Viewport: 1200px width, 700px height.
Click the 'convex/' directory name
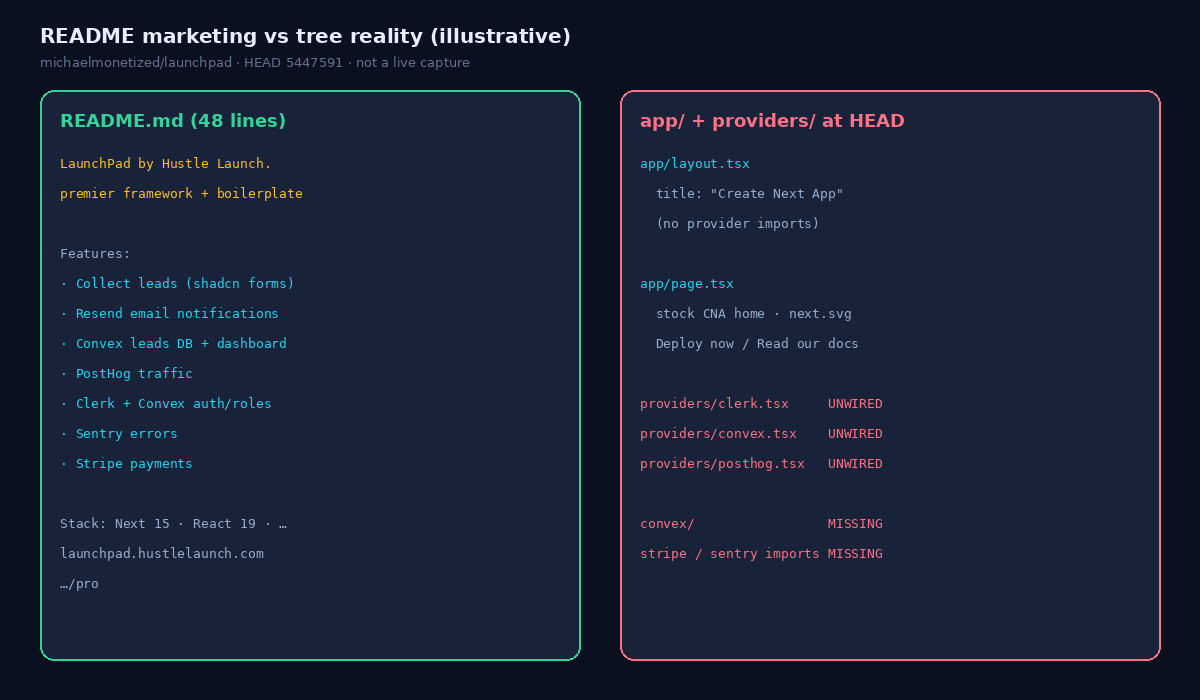(x=667, y=524)
